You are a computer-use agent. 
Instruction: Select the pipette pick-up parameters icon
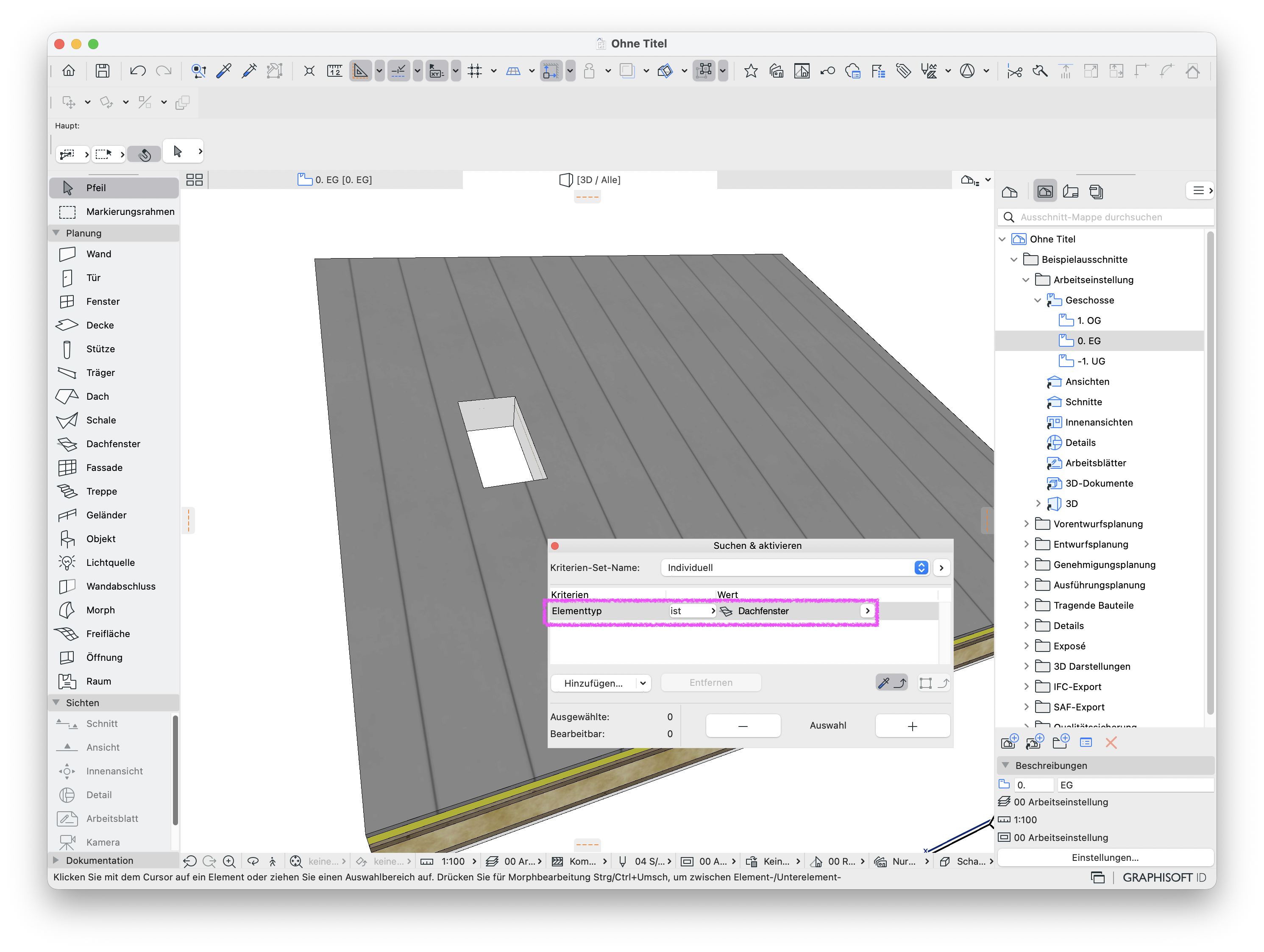pos(224,71)
